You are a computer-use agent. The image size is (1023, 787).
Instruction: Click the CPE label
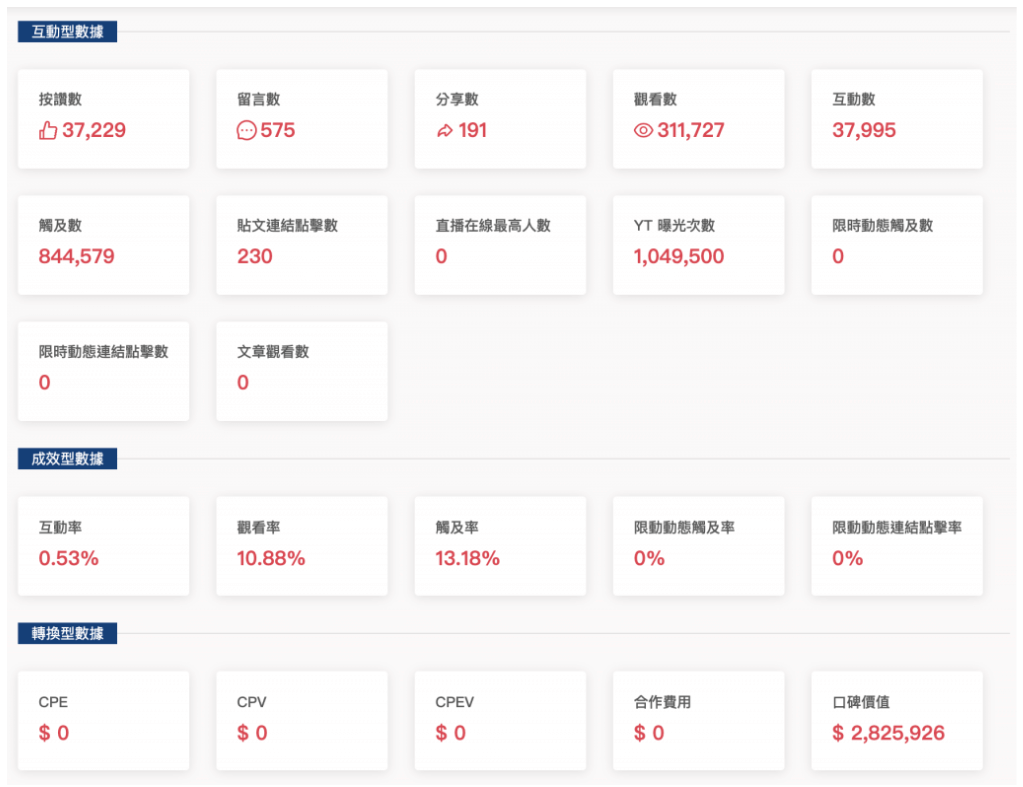pos(53,702)
